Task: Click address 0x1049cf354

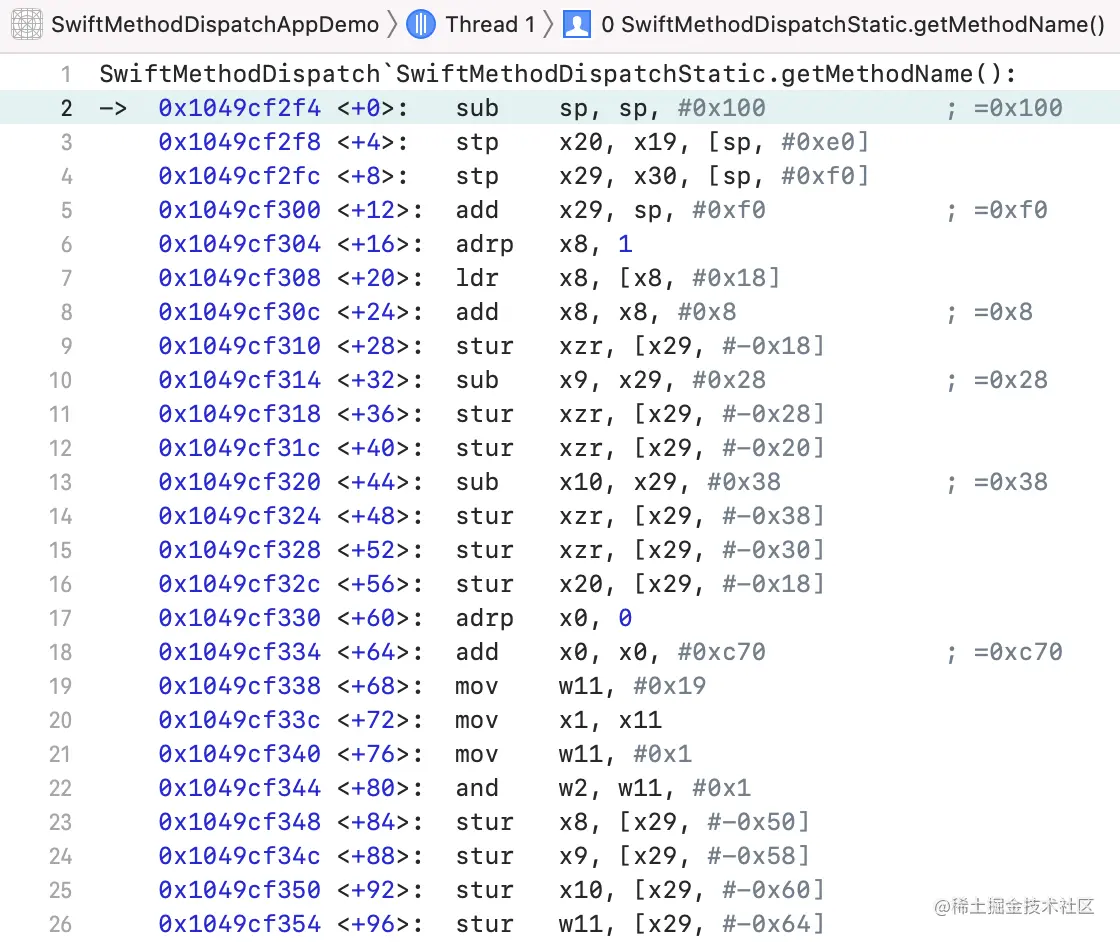Action: (x=239, y=924)
